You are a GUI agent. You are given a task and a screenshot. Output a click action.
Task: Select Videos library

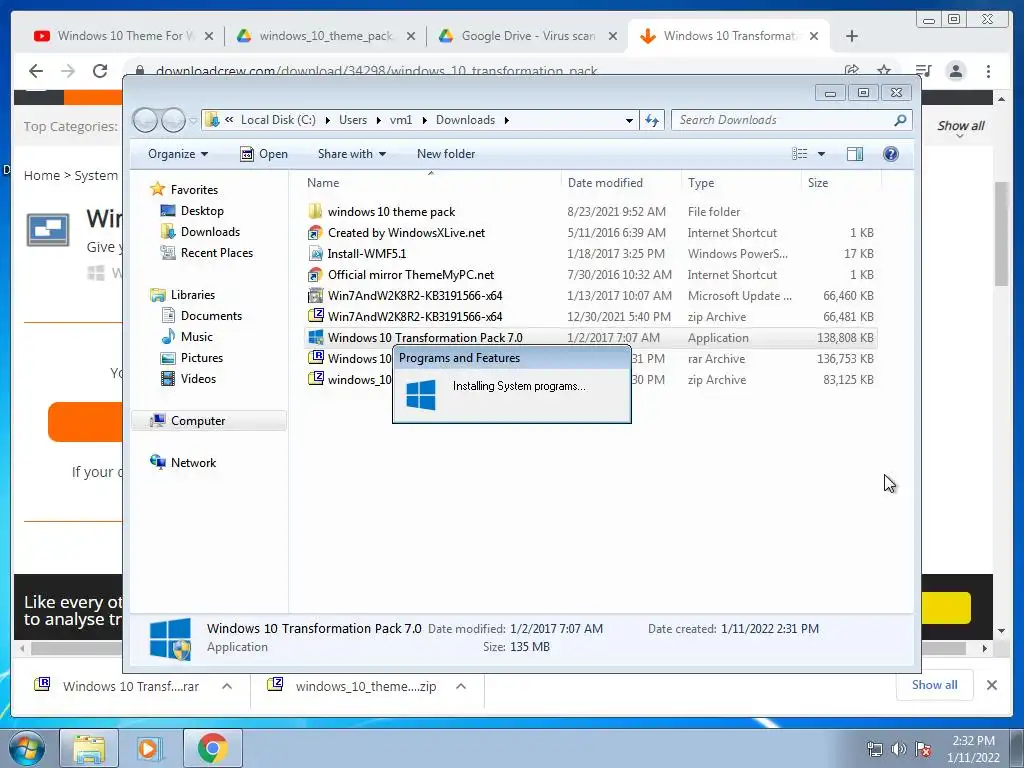click(198, 378)
